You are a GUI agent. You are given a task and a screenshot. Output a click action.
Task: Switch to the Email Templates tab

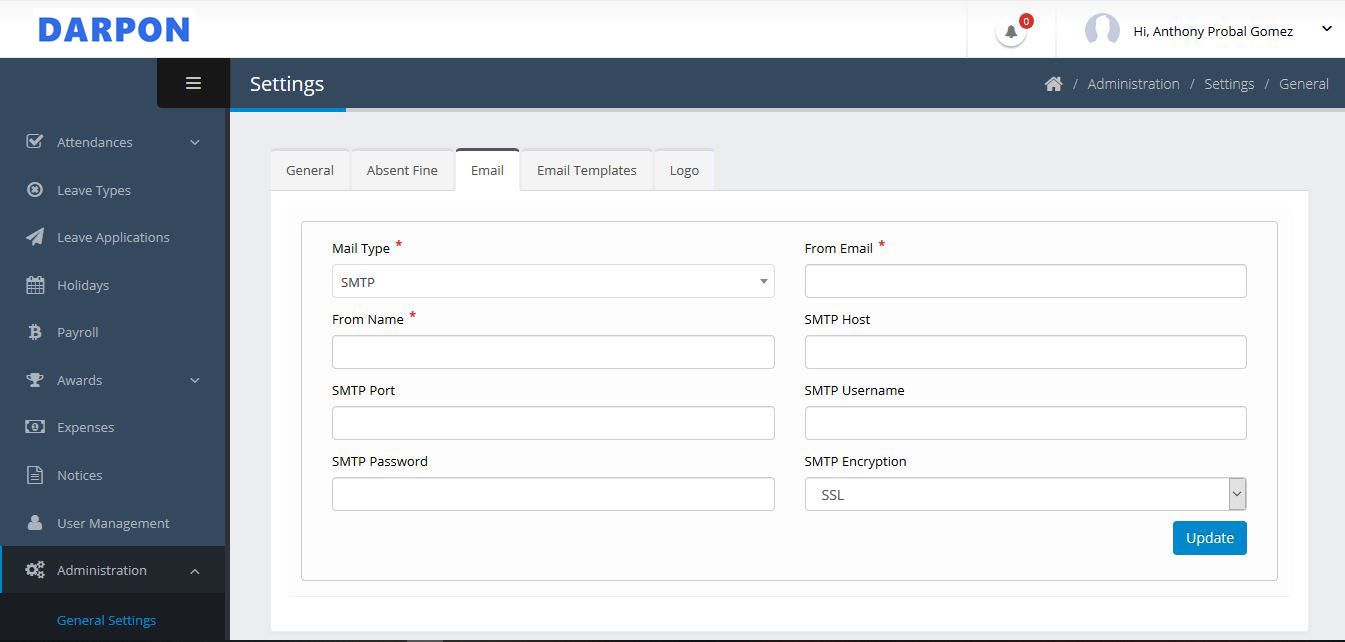click(x=586, y=170)
